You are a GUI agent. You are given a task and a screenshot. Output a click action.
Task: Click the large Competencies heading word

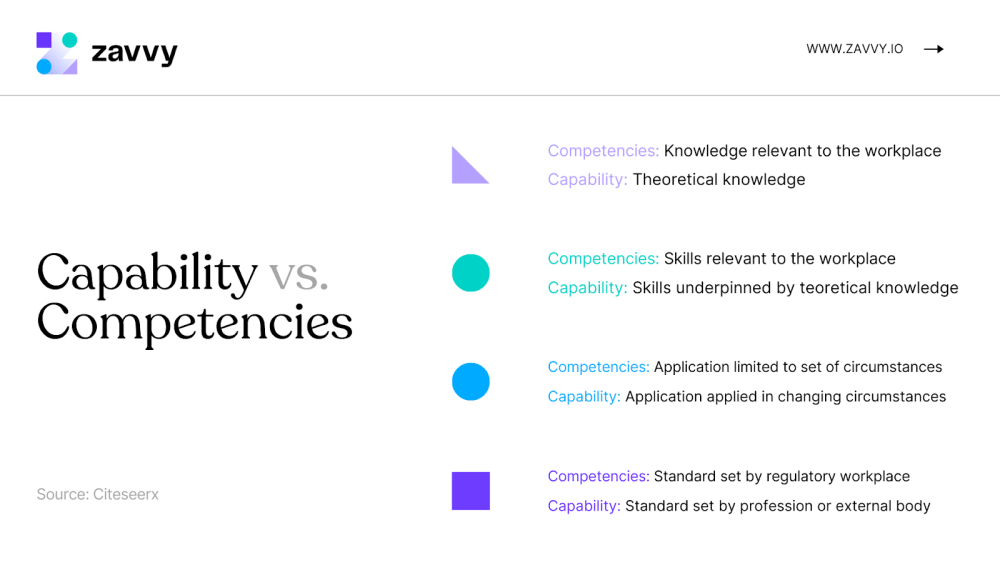click(195, 323)
